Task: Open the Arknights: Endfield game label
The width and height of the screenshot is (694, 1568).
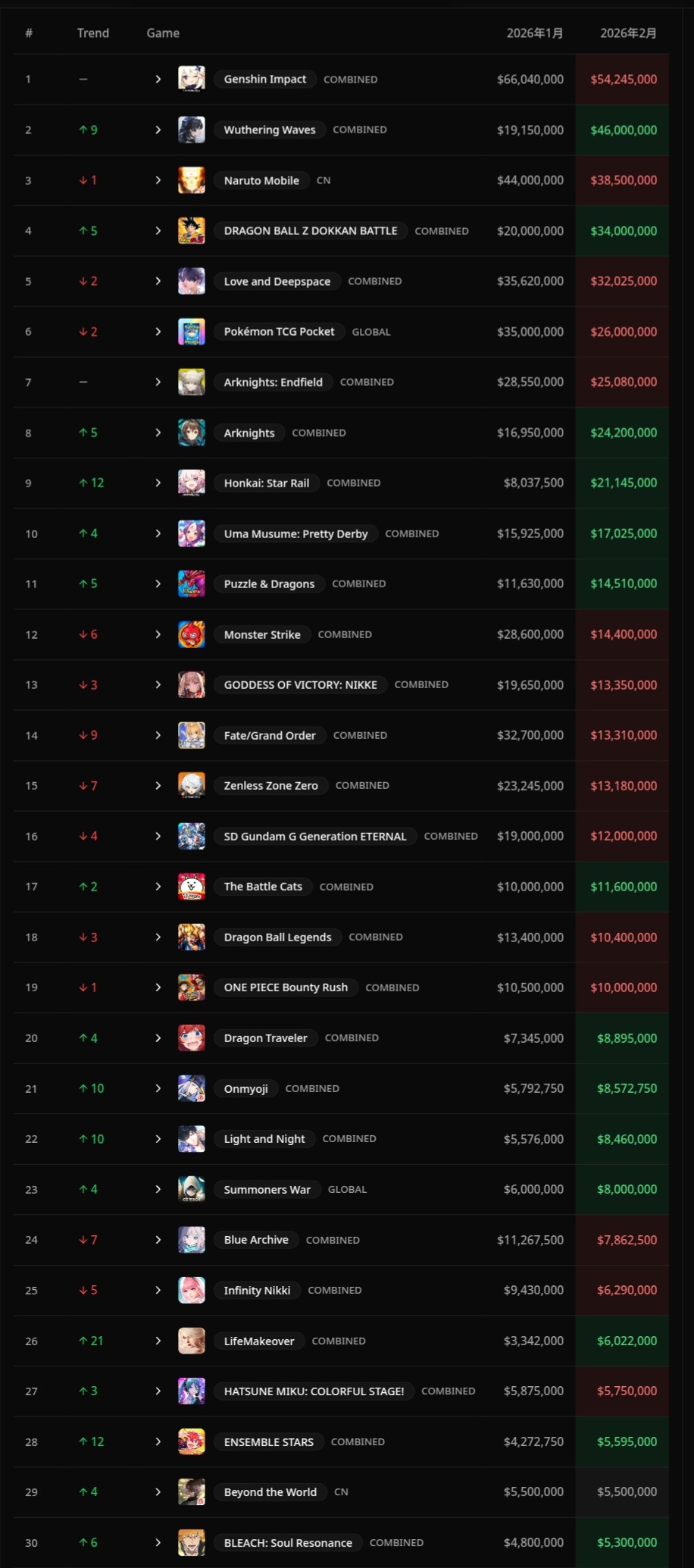Action: (x=273, y=382)
